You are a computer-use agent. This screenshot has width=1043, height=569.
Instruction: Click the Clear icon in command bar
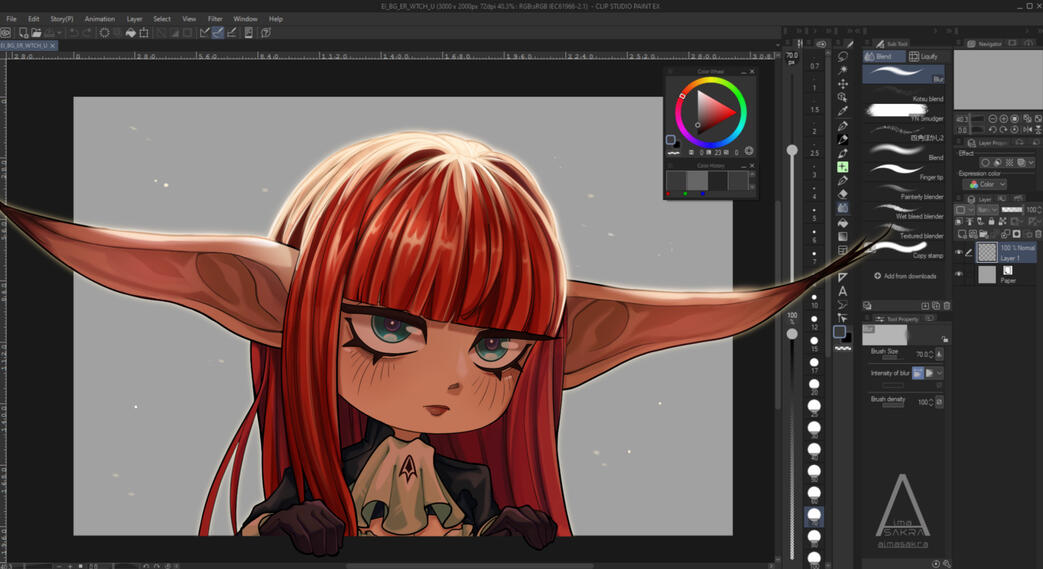[x=104, y=32]
